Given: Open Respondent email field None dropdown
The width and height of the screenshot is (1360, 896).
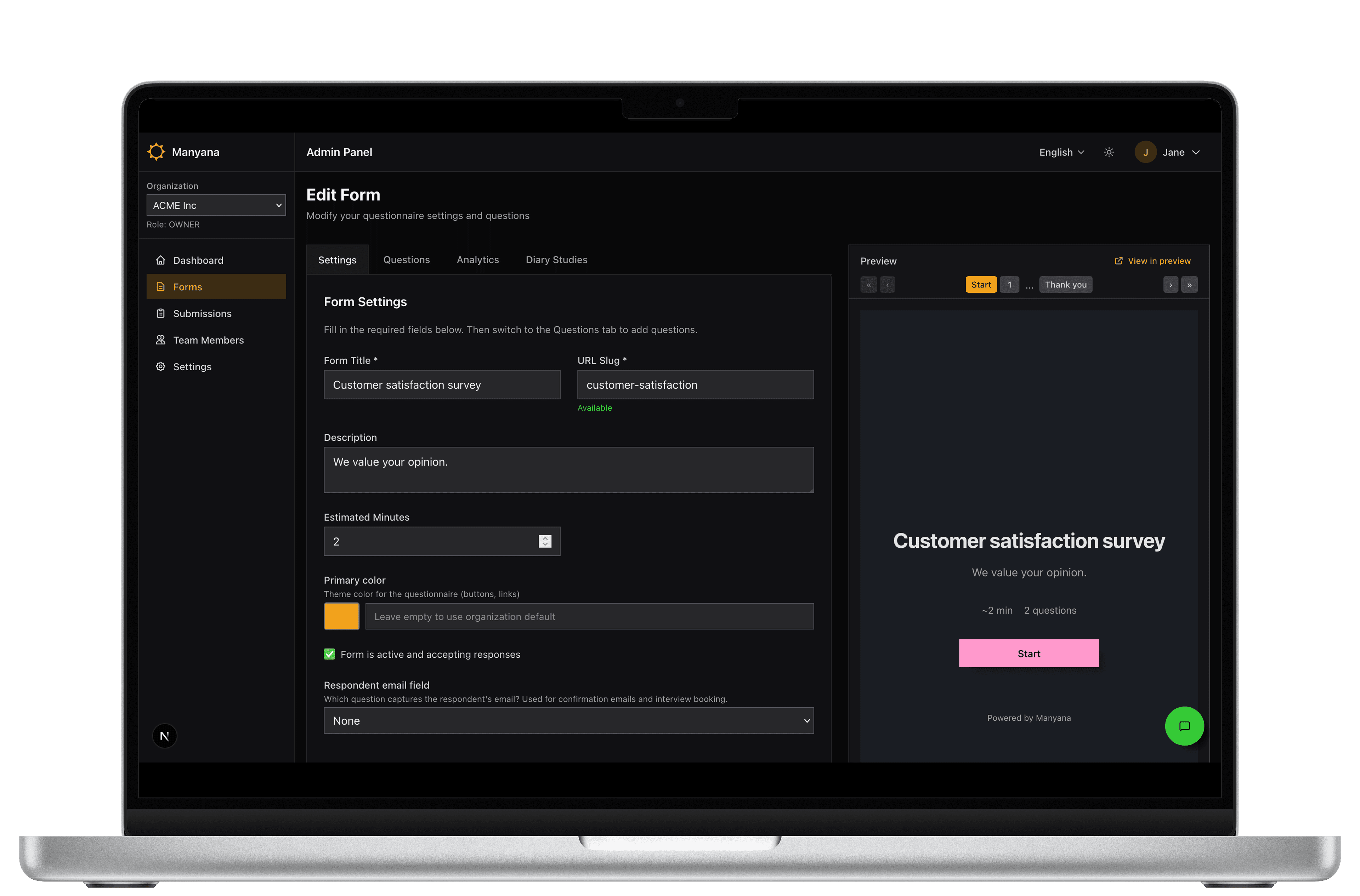Looking at the screenshot, I should pos(568,720).
